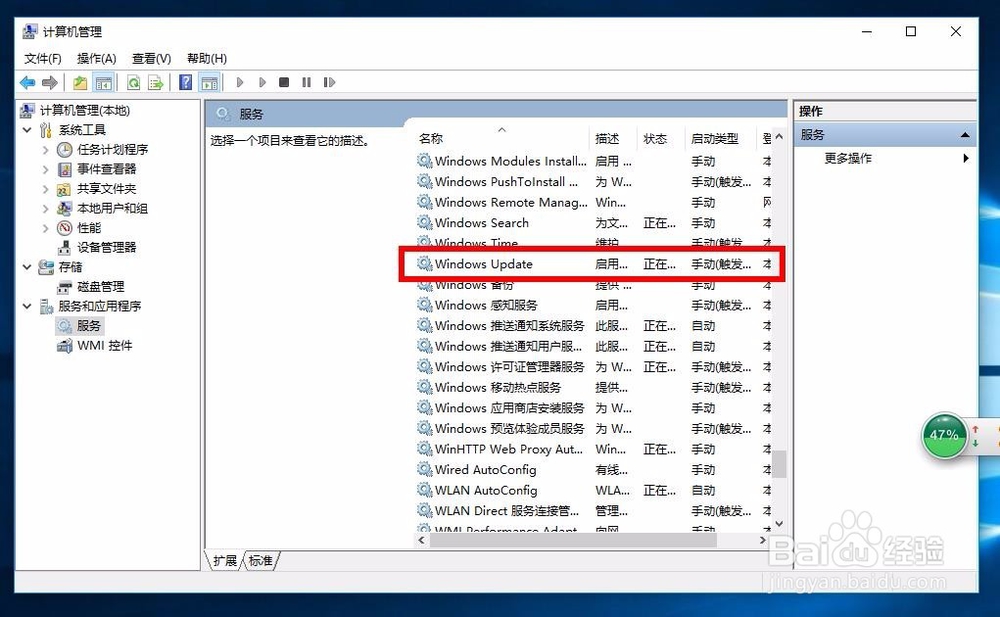
Task: Expand the 性能 node chevron
Action: [x=45, y=228]
